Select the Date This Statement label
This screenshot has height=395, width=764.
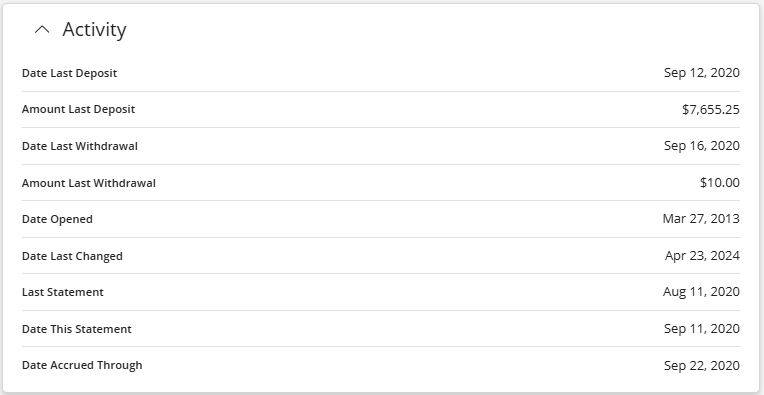(77, 329)
